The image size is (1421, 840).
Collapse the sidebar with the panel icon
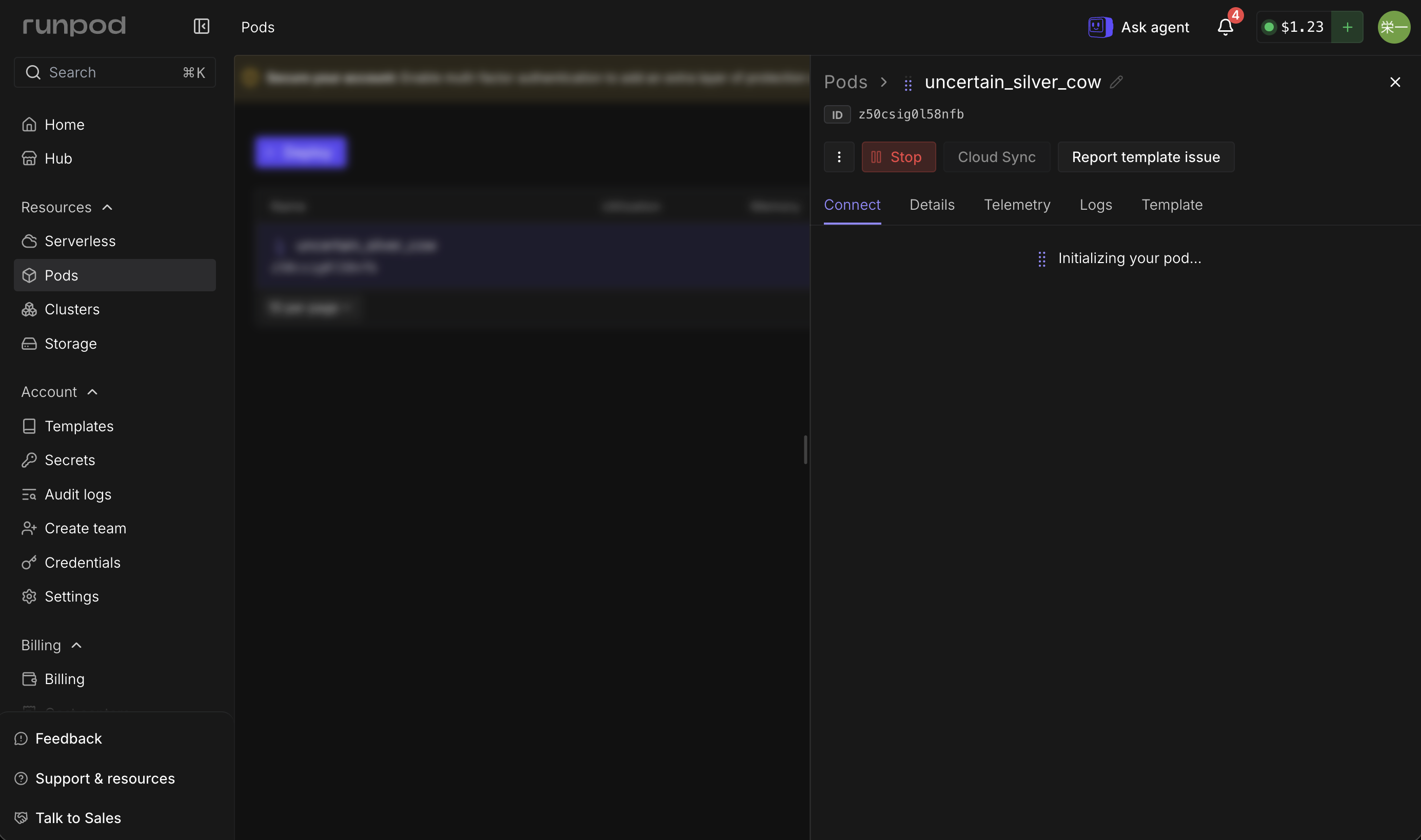[x=202, y=27]
